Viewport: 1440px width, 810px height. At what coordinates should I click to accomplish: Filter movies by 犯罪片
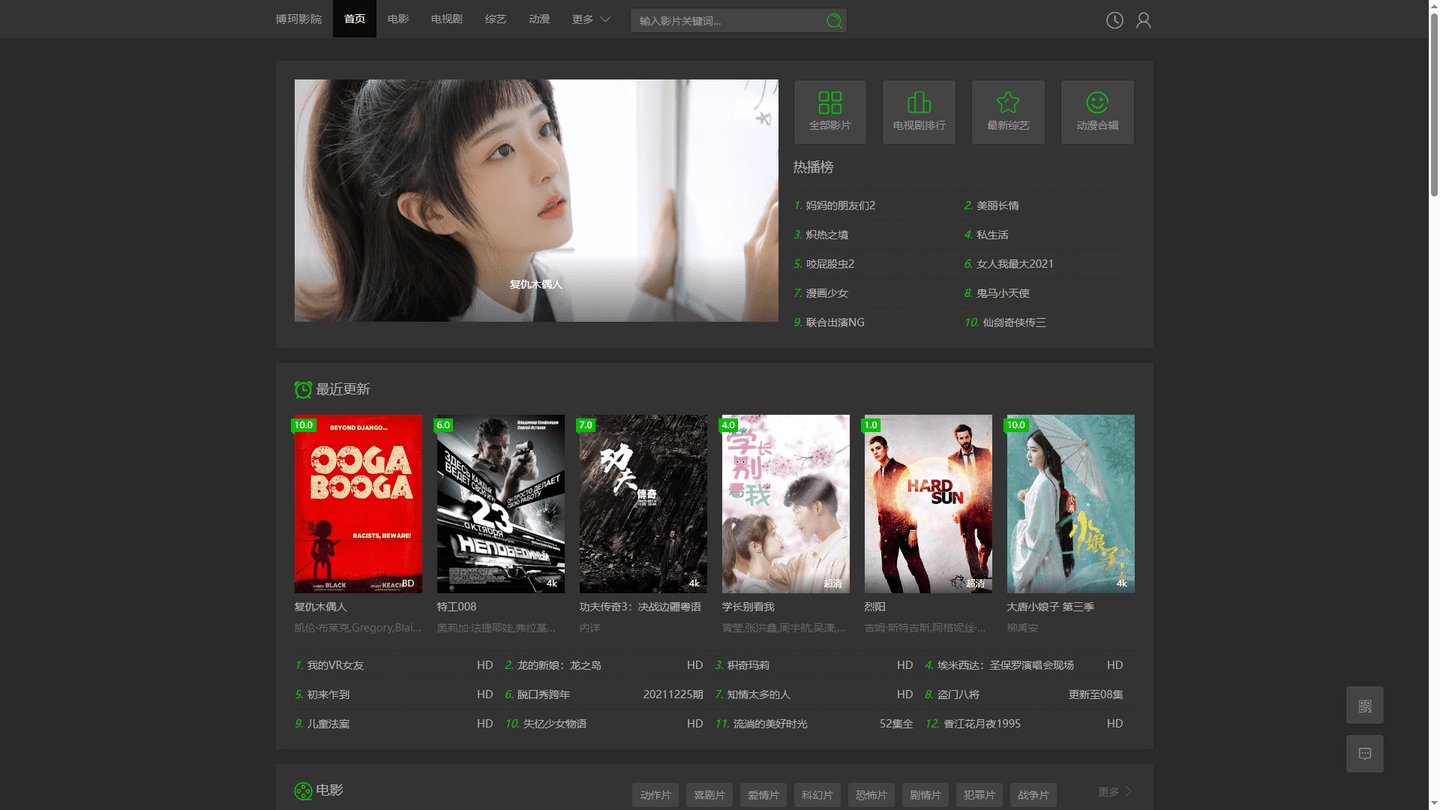(x=979, y=795)
